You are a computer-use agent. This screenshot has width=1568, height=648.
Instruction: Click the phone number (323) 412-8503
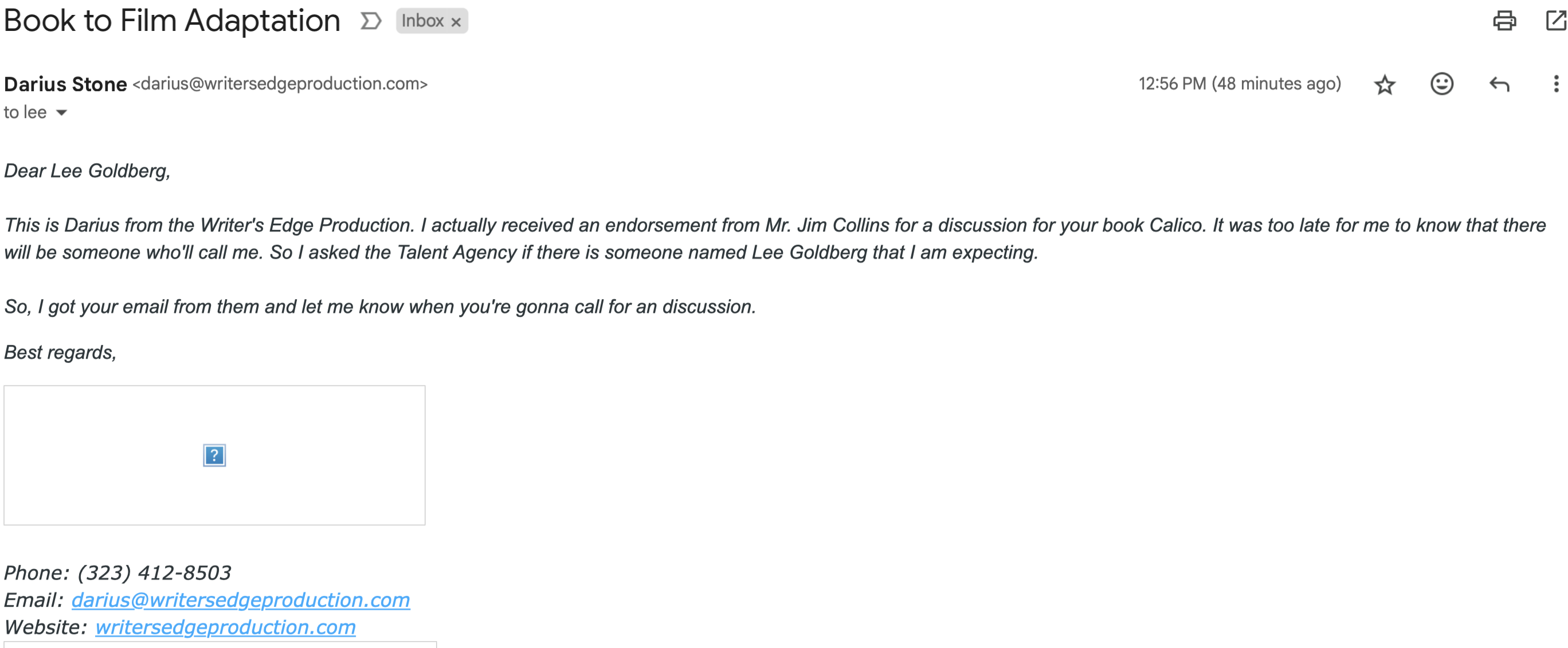coord(154,572)
